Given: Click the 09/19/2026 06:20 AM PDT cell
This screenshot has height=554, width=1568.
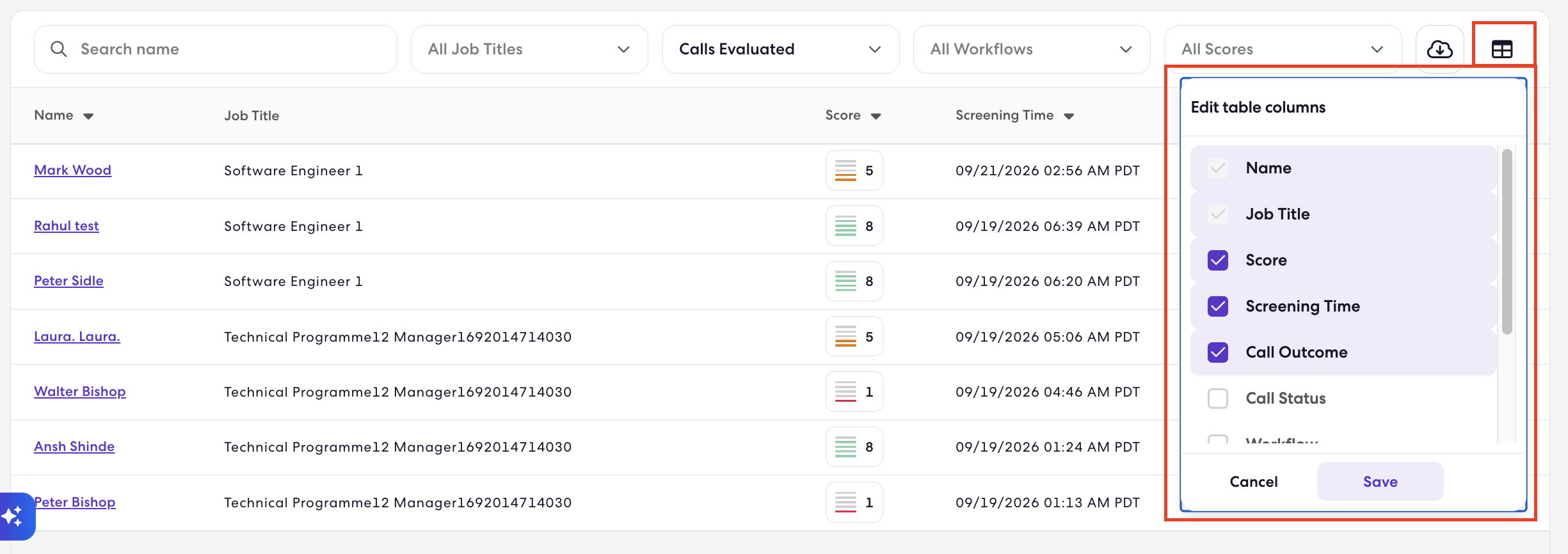Looking at the screenshot, I should 1048,281.
